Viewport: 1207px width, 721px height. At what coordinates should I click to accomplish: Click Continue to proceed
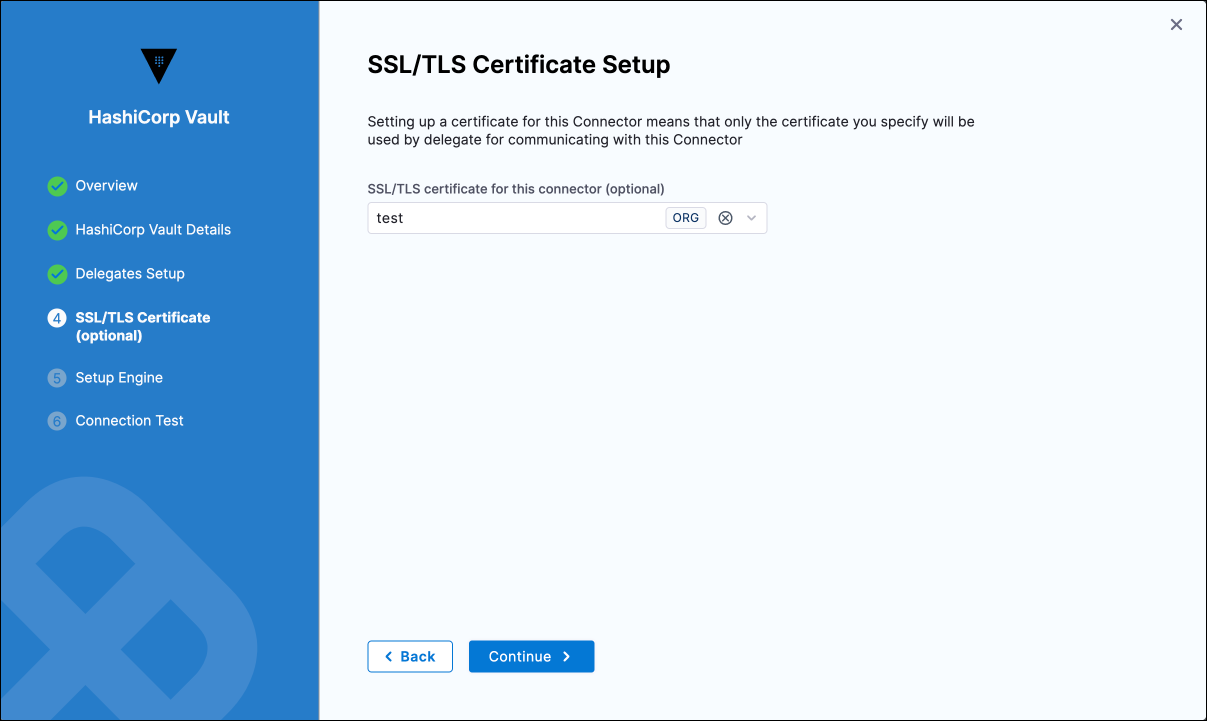[531, 657]
